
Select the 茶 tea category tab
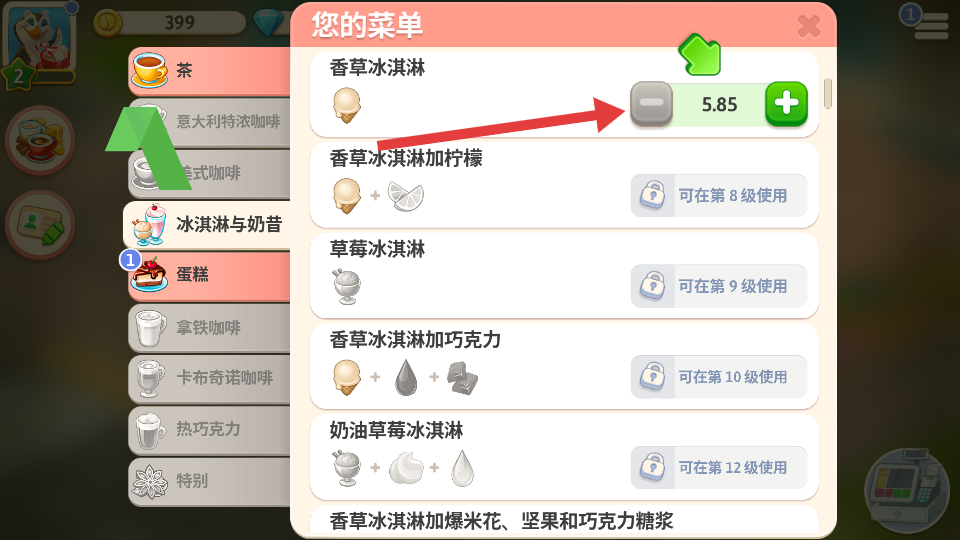pos(209,71)
